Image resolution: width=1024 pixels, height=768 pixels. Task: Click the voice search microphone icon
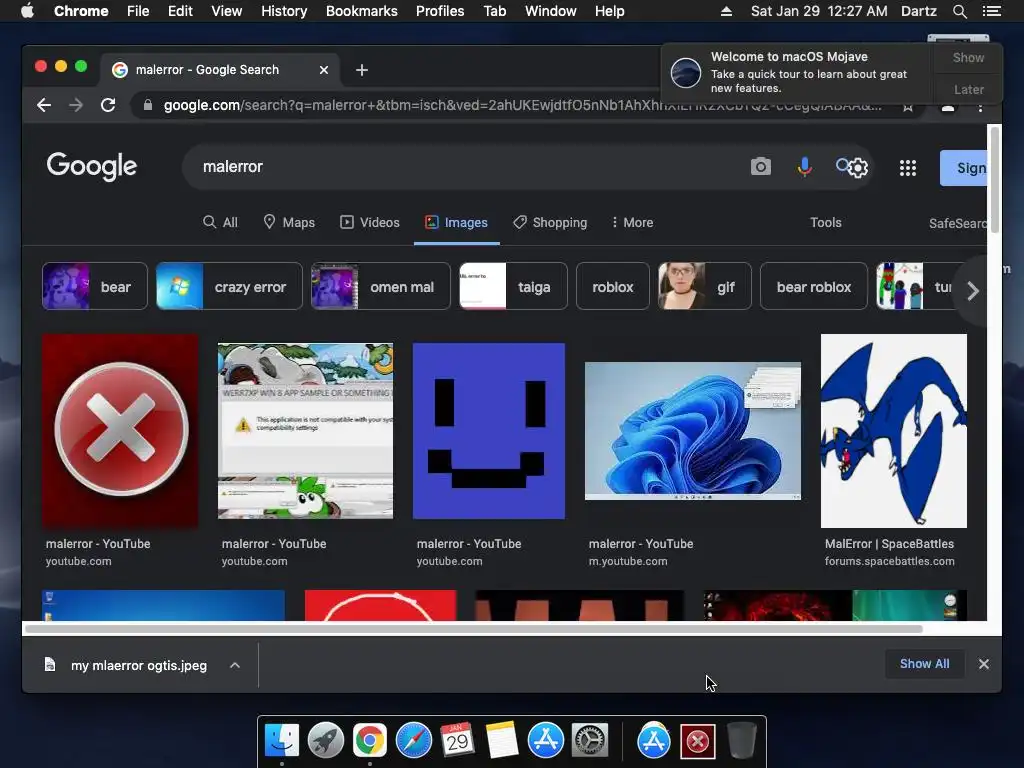click(x=805, y=167)
